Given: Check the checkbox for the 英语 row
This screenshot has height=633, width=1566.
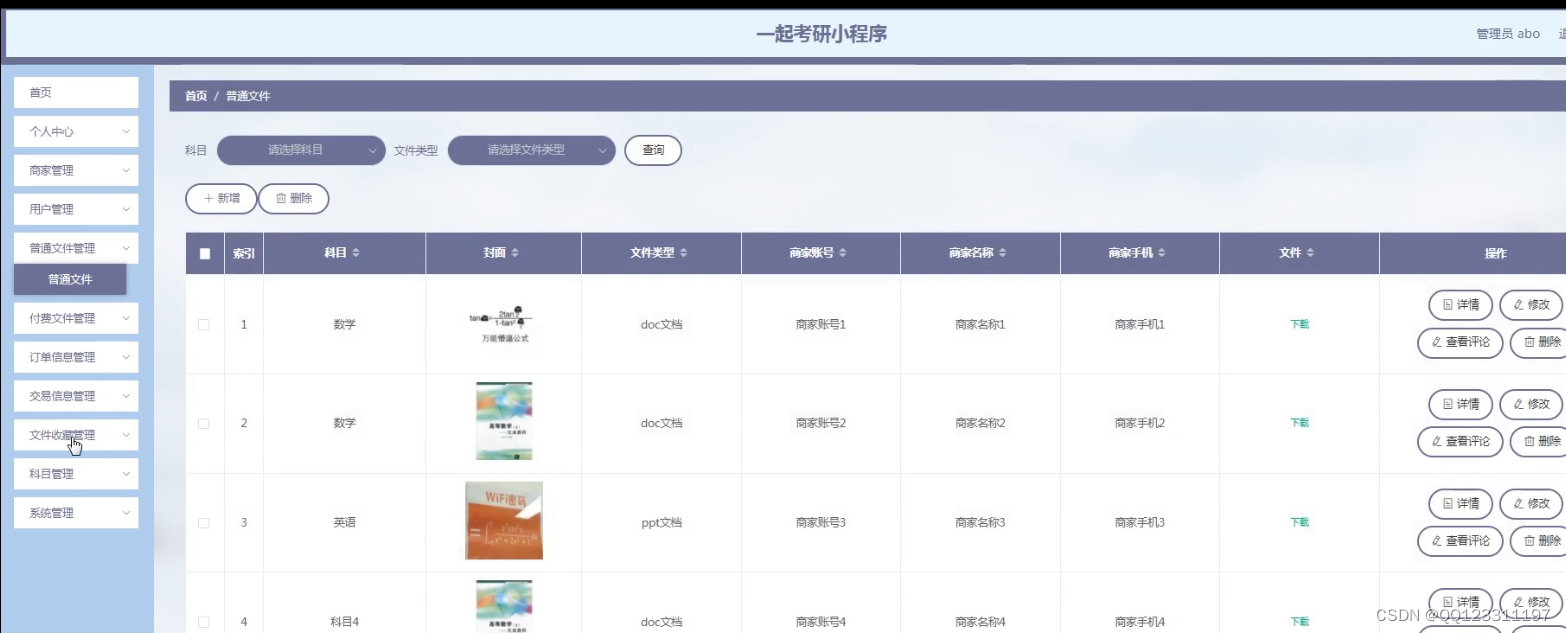Looking at the screenshot, I should coord(204,522).
